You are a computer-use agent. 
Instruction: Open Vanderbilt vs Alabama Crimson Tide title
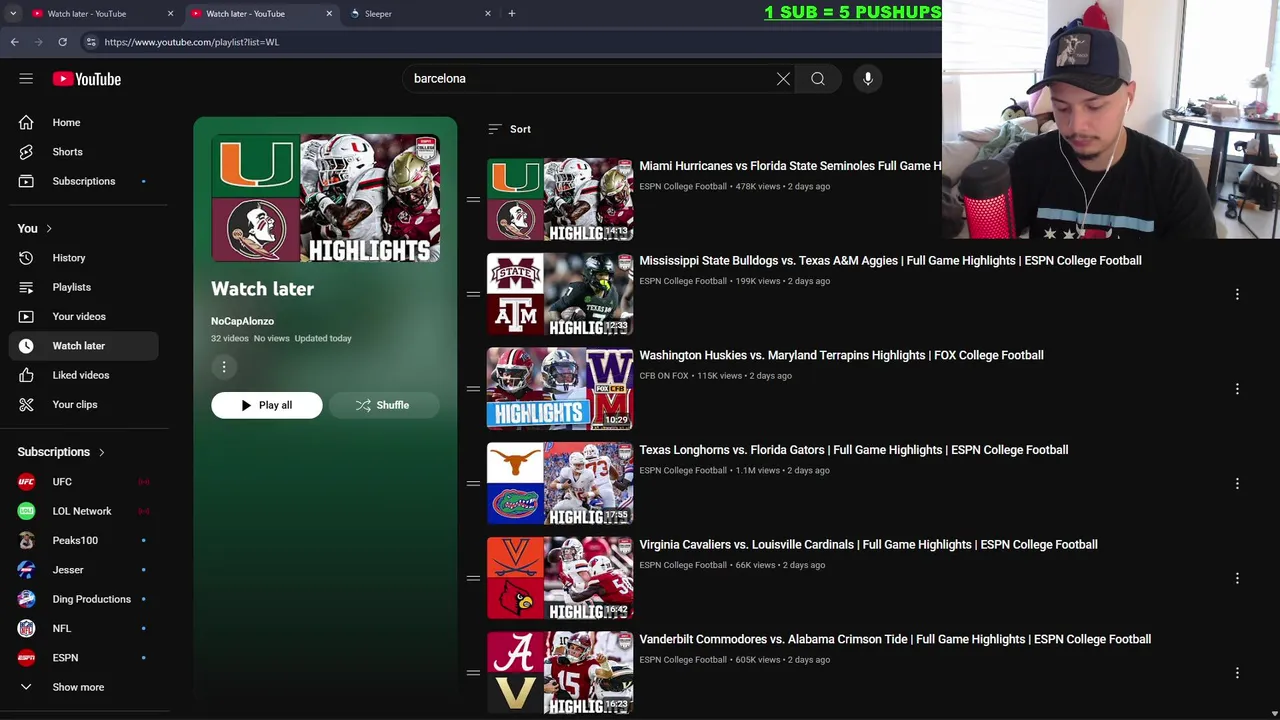coord(895,639)
